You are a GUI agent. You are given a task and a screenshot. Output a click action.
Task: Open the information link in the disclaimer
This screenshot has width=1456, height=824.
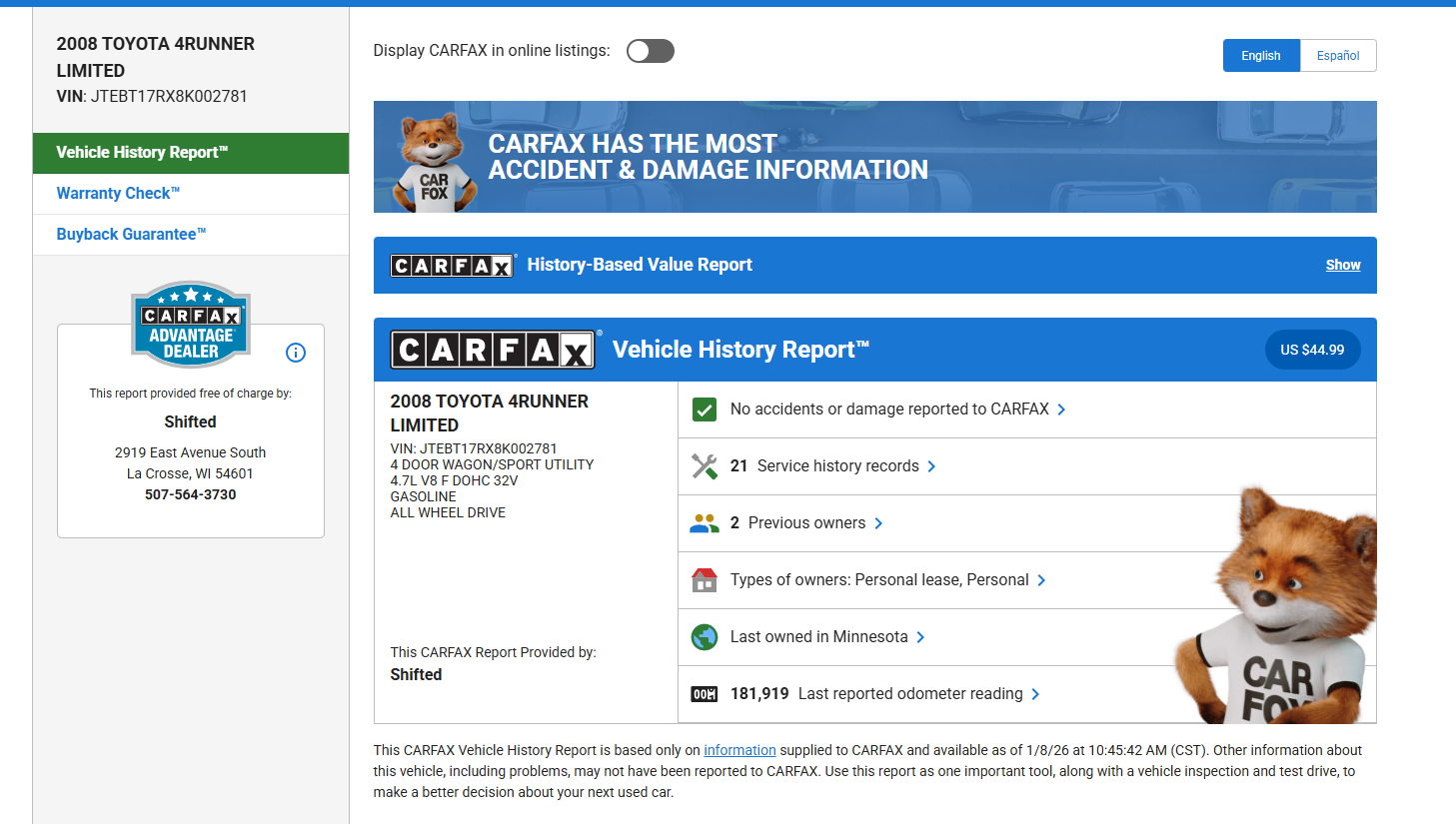(739, 750)
